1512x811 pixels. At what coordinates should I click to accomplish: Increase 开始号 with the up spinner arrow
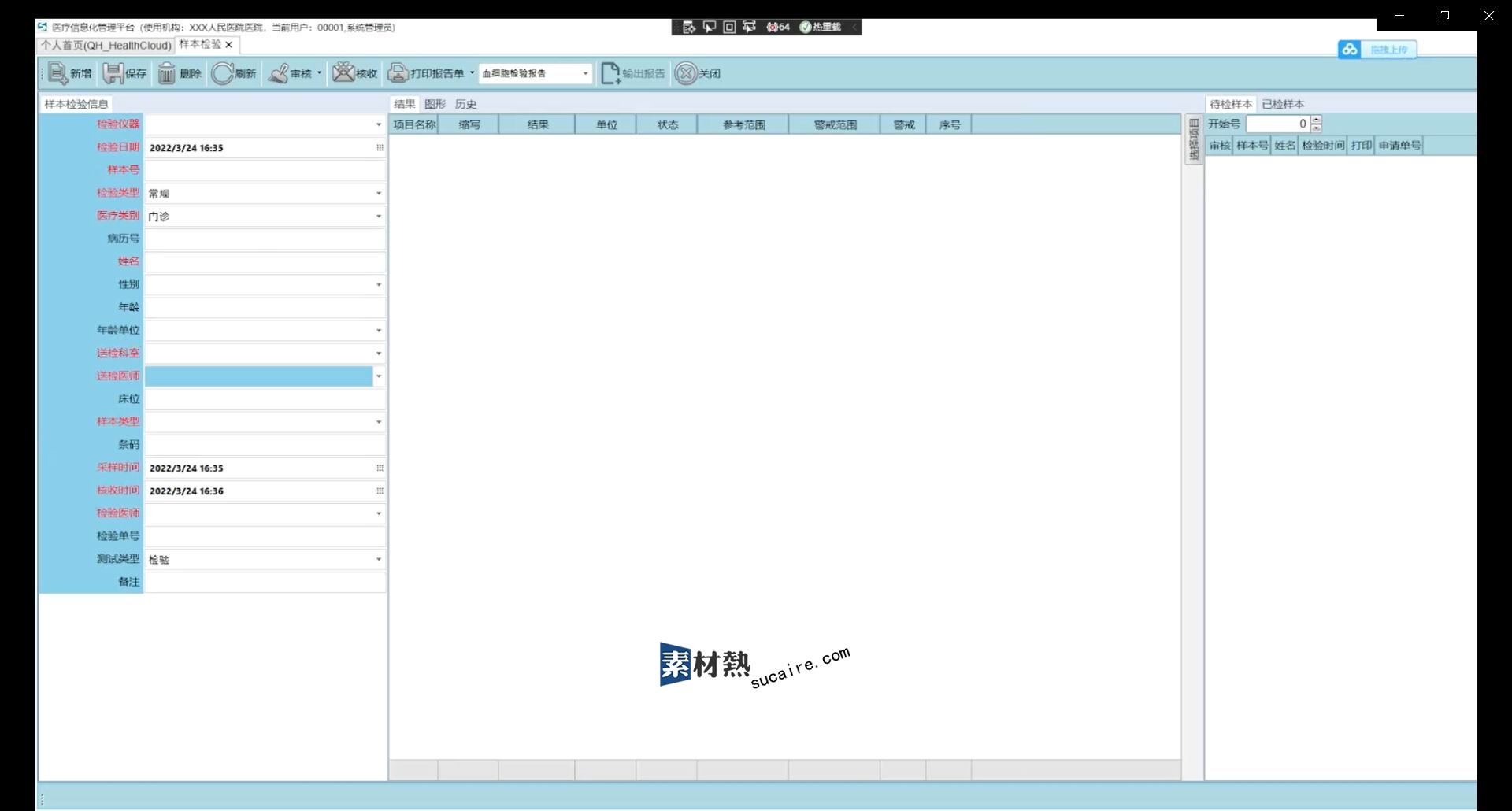click(x=1317, y=120)
